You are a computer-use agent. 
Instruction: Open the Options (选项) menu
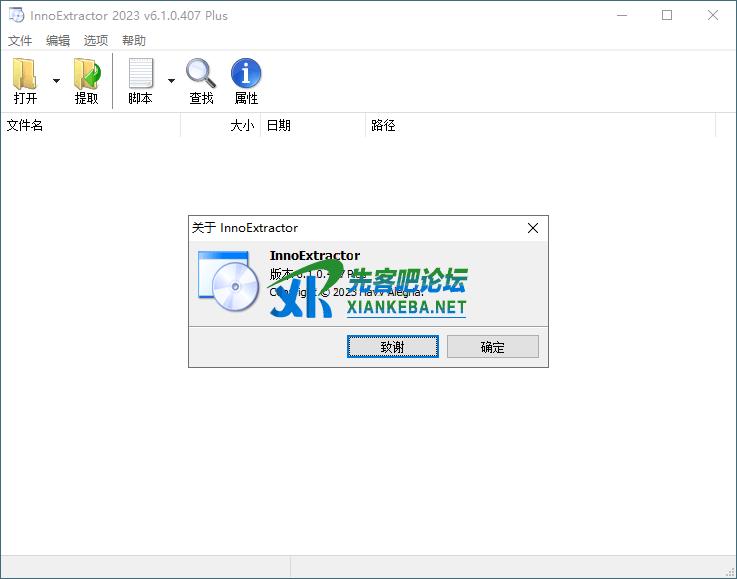(x=96, y=41)
